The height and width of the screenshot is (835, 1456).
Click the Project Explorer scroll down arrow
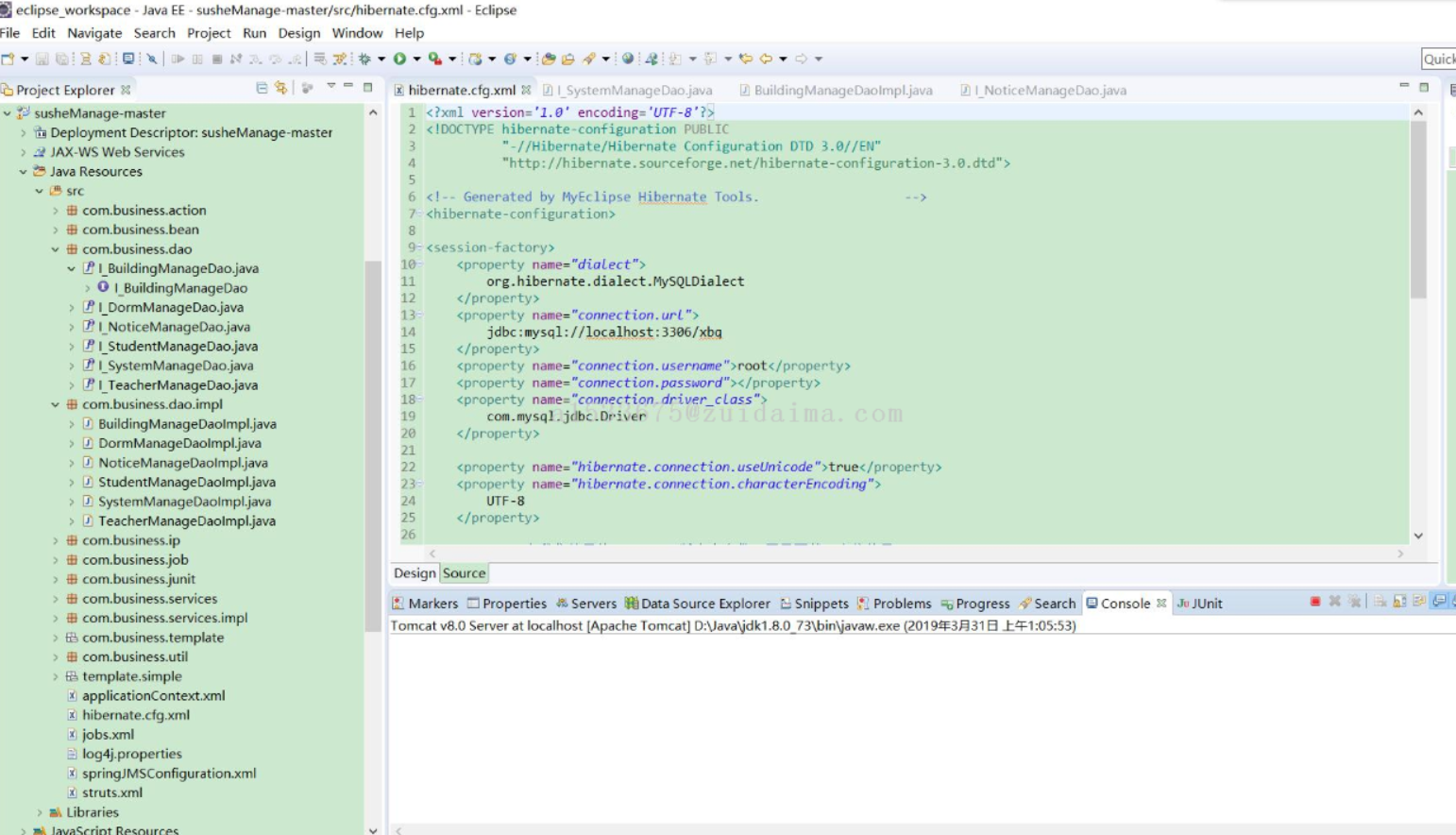point(373,829)
